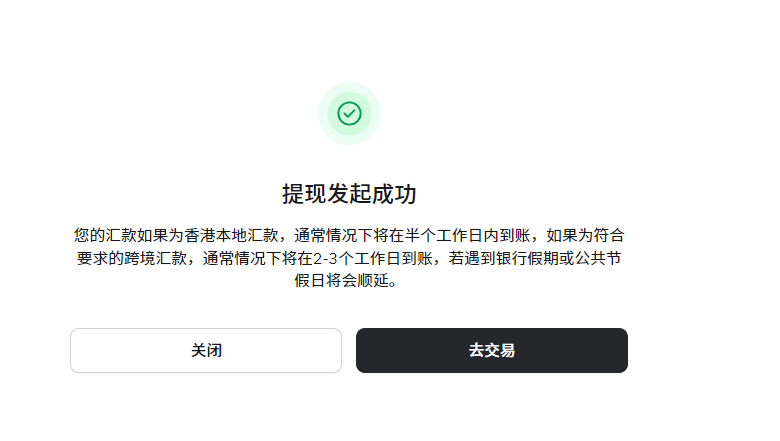780x441 pixels.
Task: Select the success status checkmark badge
Action: tap(349, 113)
